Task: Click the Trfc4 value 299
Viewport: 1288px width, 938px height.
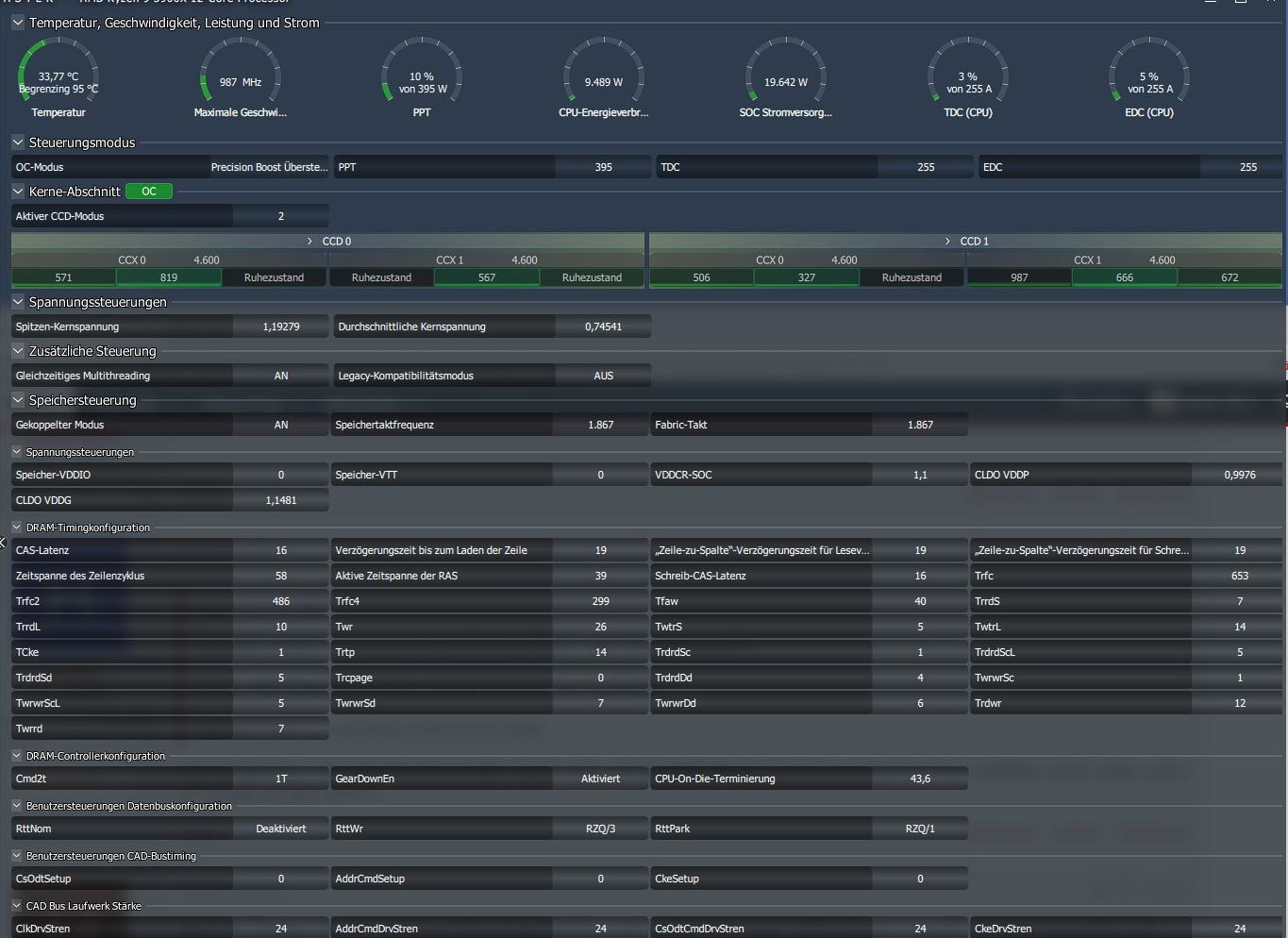Action: pyautogui.click(x=601, y=601)
